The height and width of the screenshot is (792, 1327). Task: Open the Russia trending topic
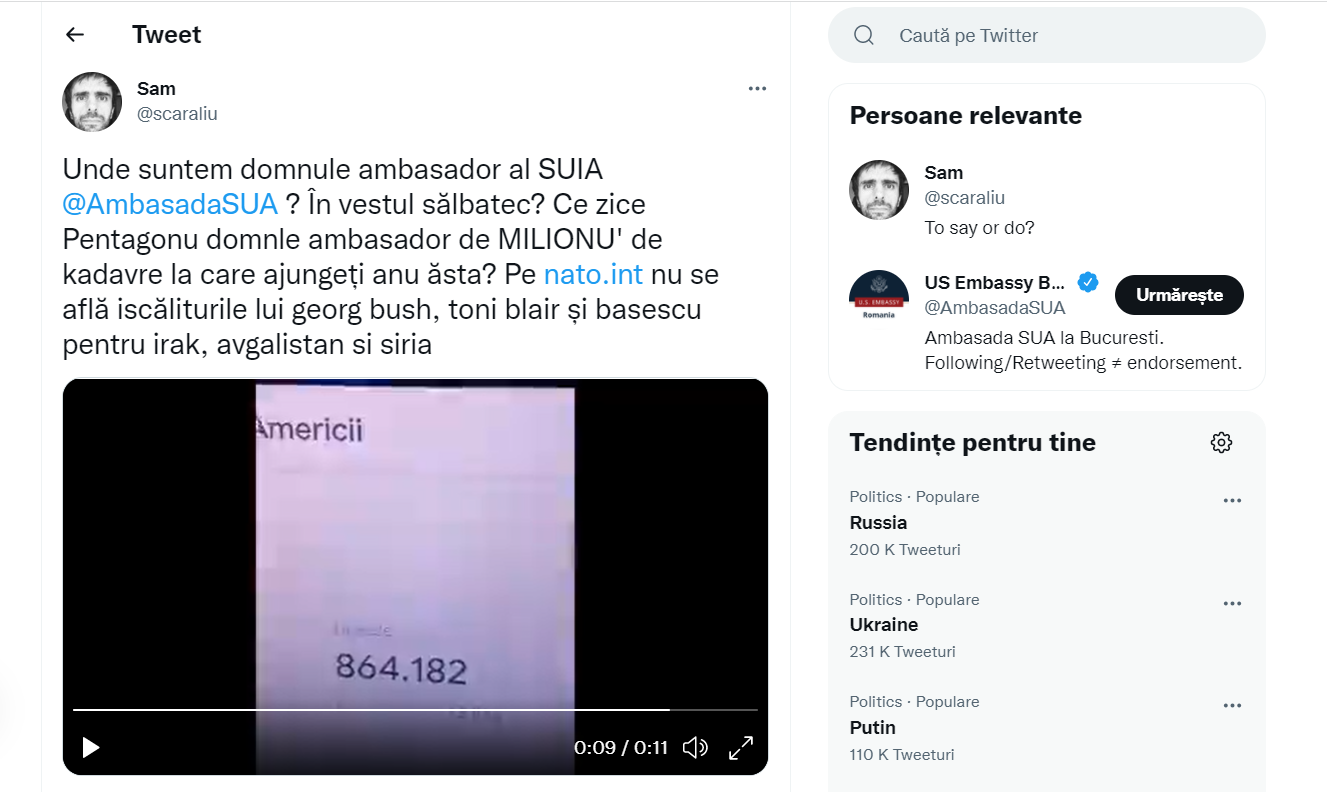click(878, 522)
